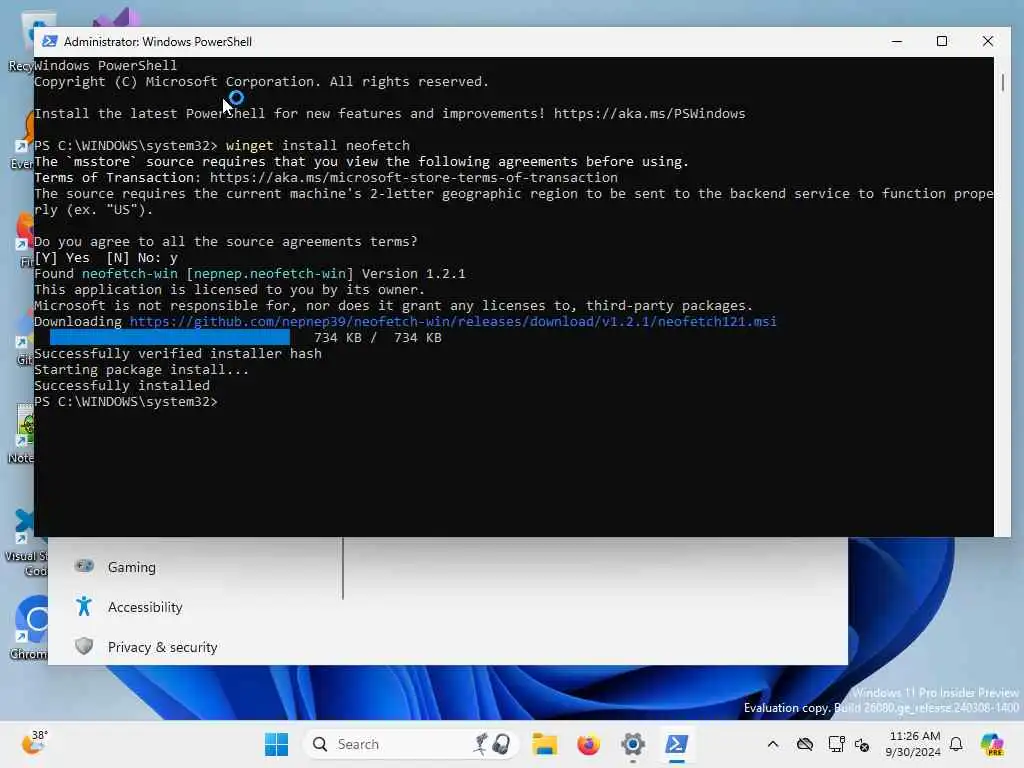Click the 'winget install neofetch' command text

pos(317,146)
